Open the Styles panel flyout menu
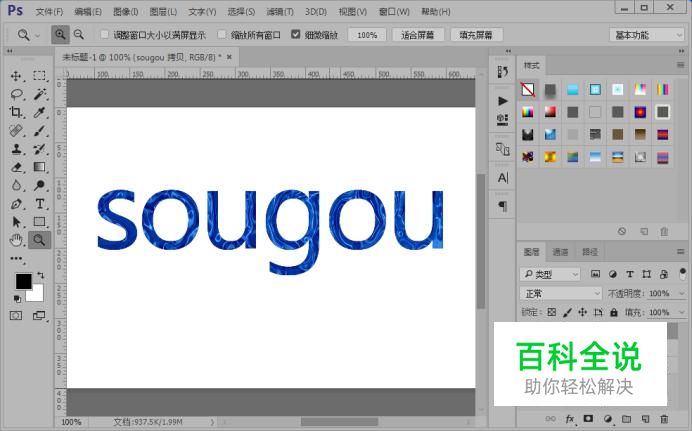 click(x=681, y=65)
